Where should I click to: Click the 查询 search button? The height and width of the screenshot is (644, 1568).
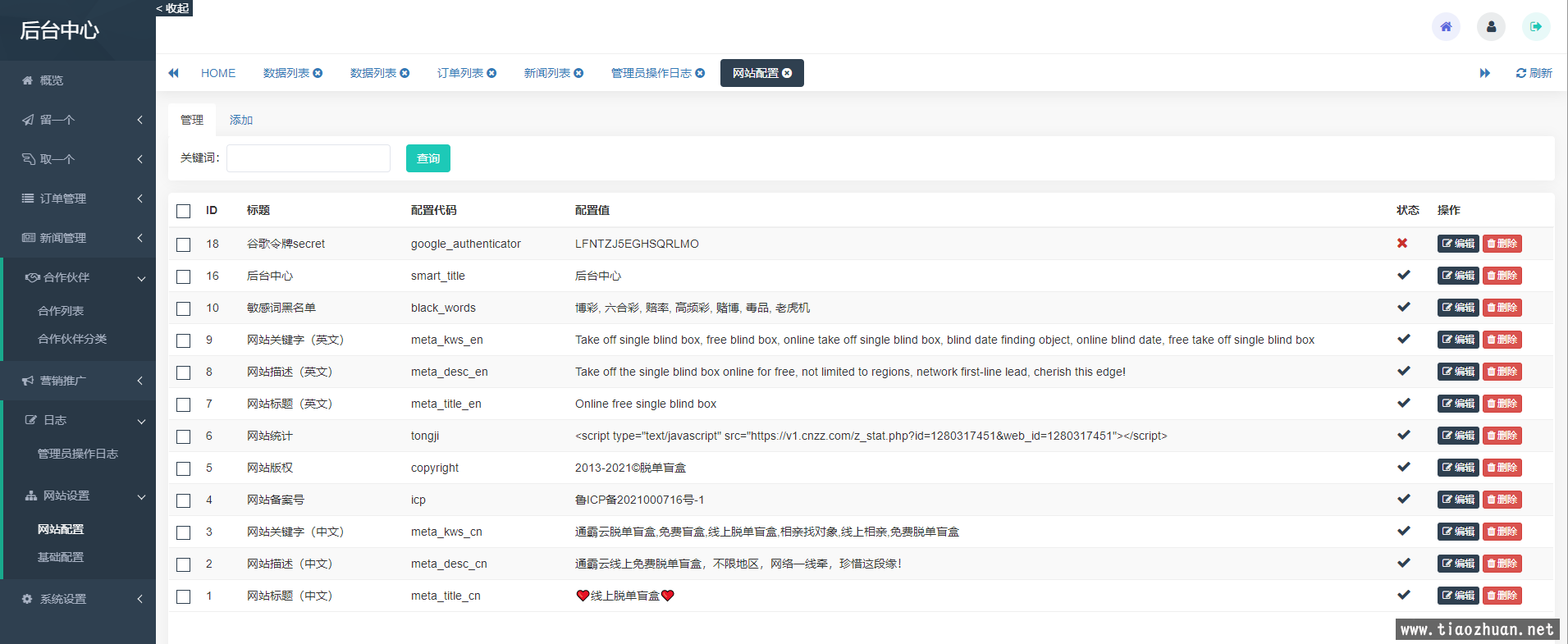(x=428, y=158)
